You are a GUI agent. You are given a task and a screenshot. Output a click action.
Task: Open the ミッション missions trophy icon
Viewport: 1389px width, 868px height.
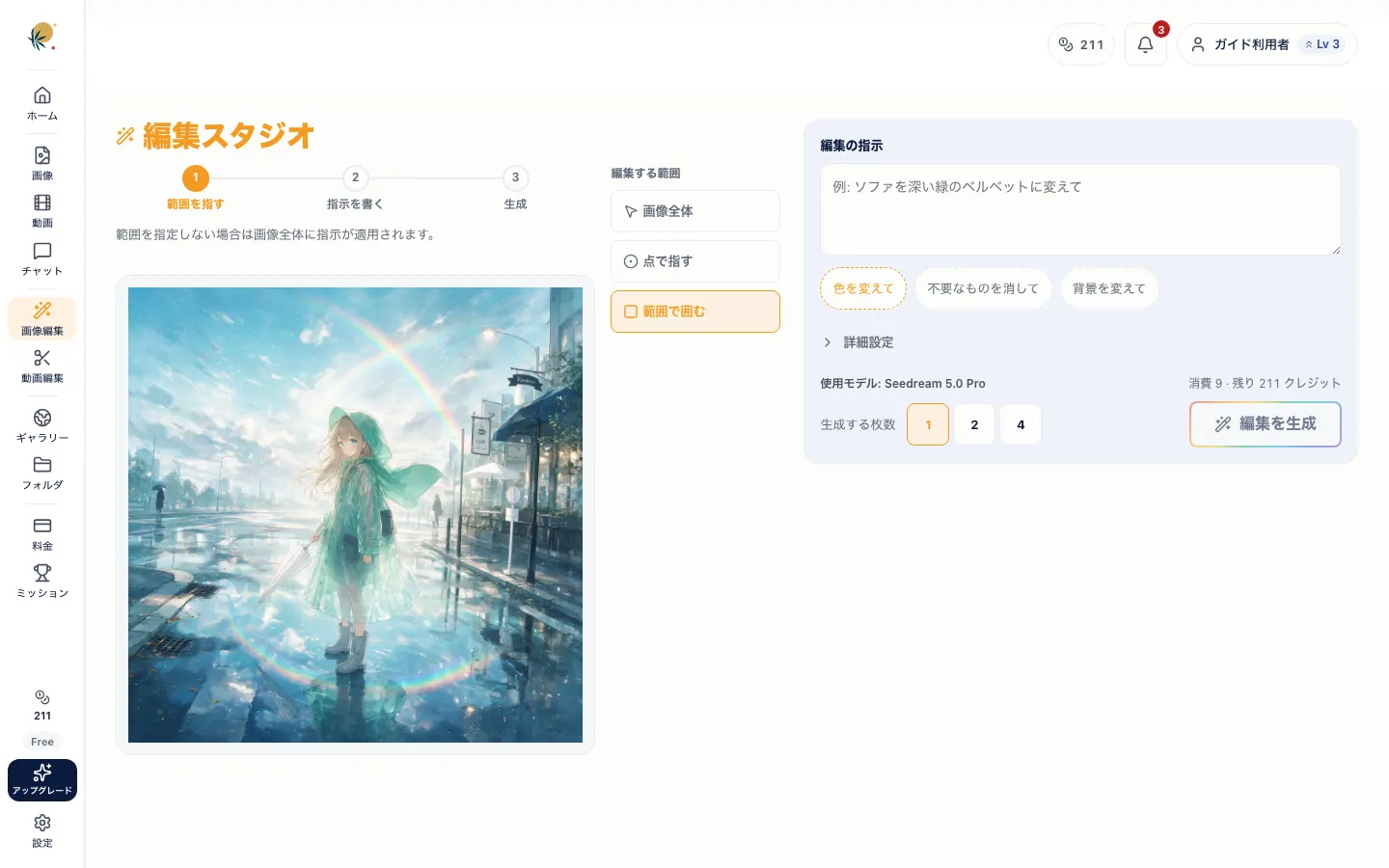tap(42, 582)
